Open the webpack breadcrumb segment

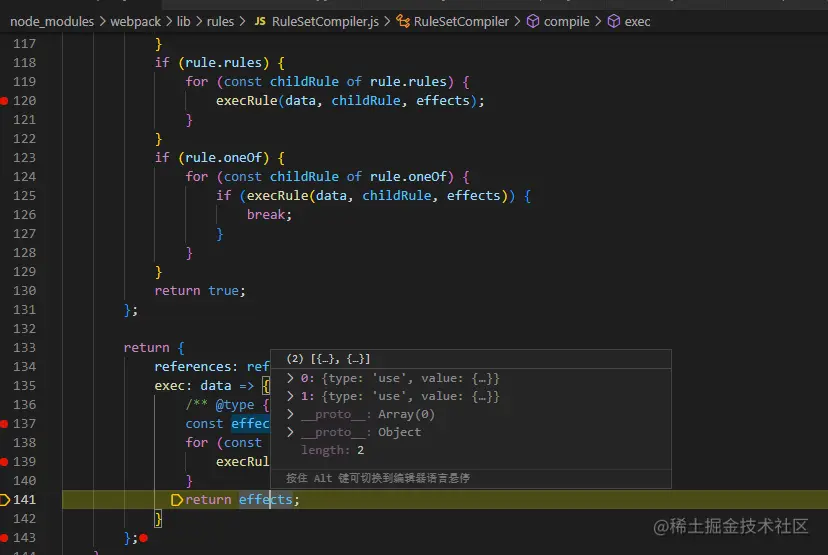[x=135, y=22]
